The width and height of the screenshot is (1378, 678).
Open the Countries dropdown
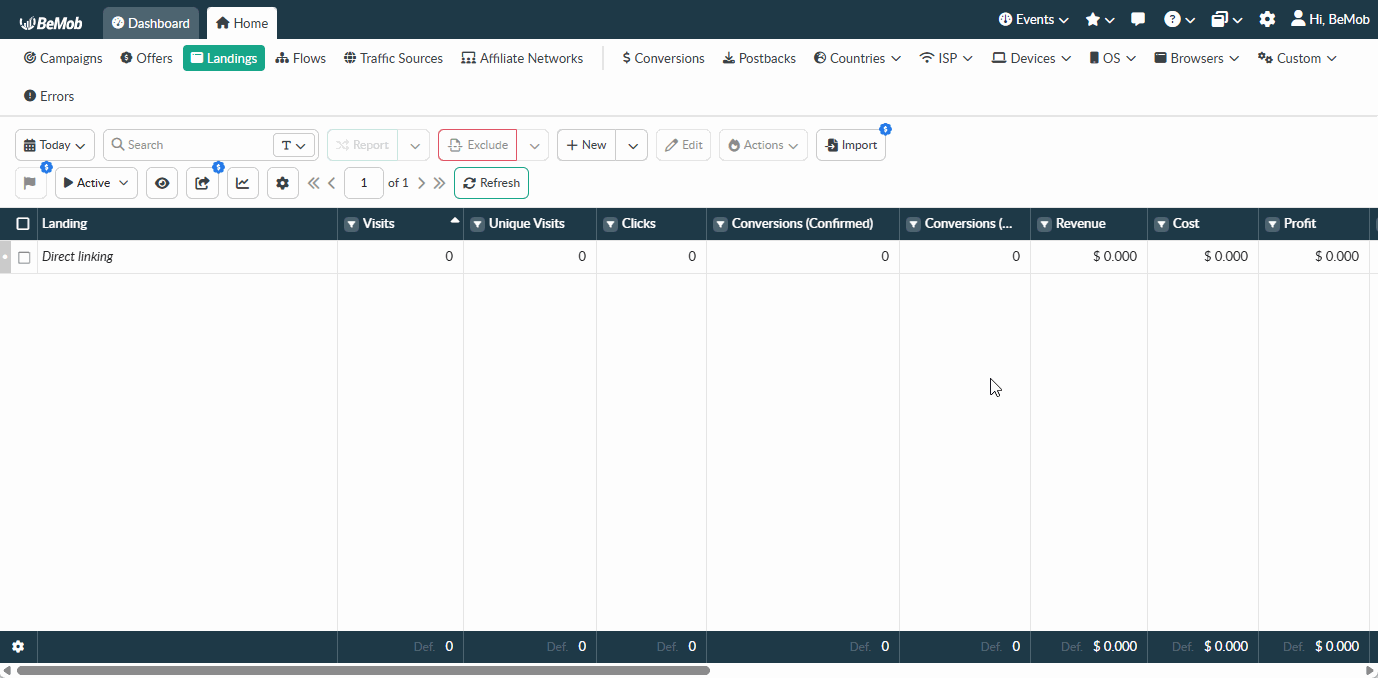tap(857, 58)
